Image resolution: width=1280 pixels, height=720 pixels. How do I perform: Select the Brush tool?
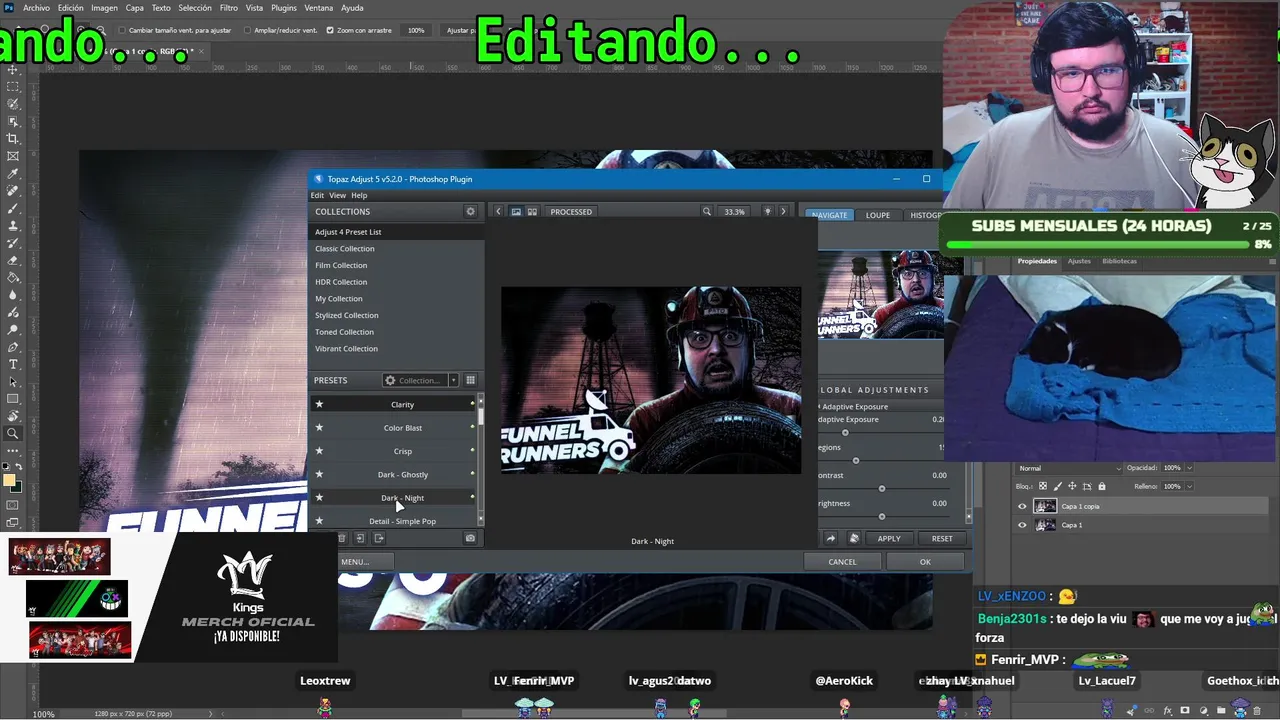[x=13, y=208]
